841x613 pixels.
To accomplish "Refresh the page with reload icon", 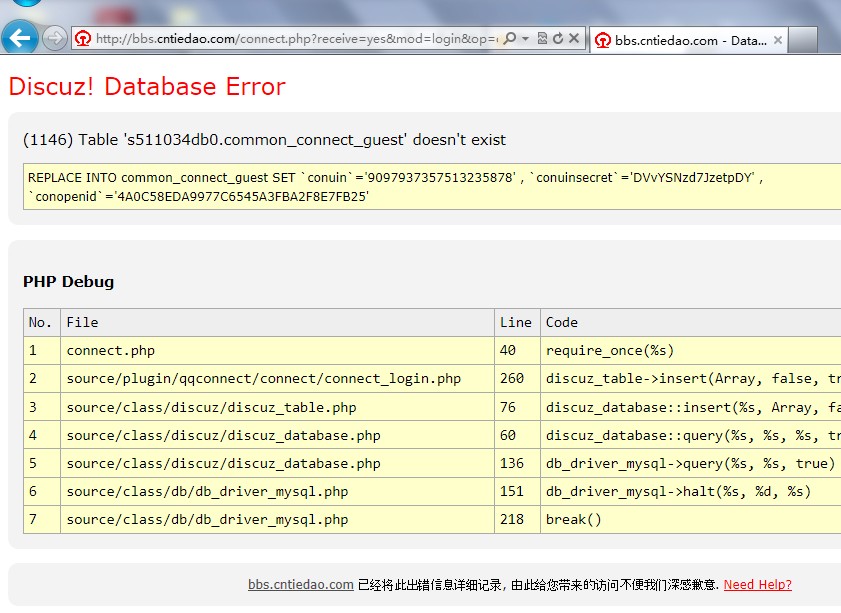I will (558, 39).
